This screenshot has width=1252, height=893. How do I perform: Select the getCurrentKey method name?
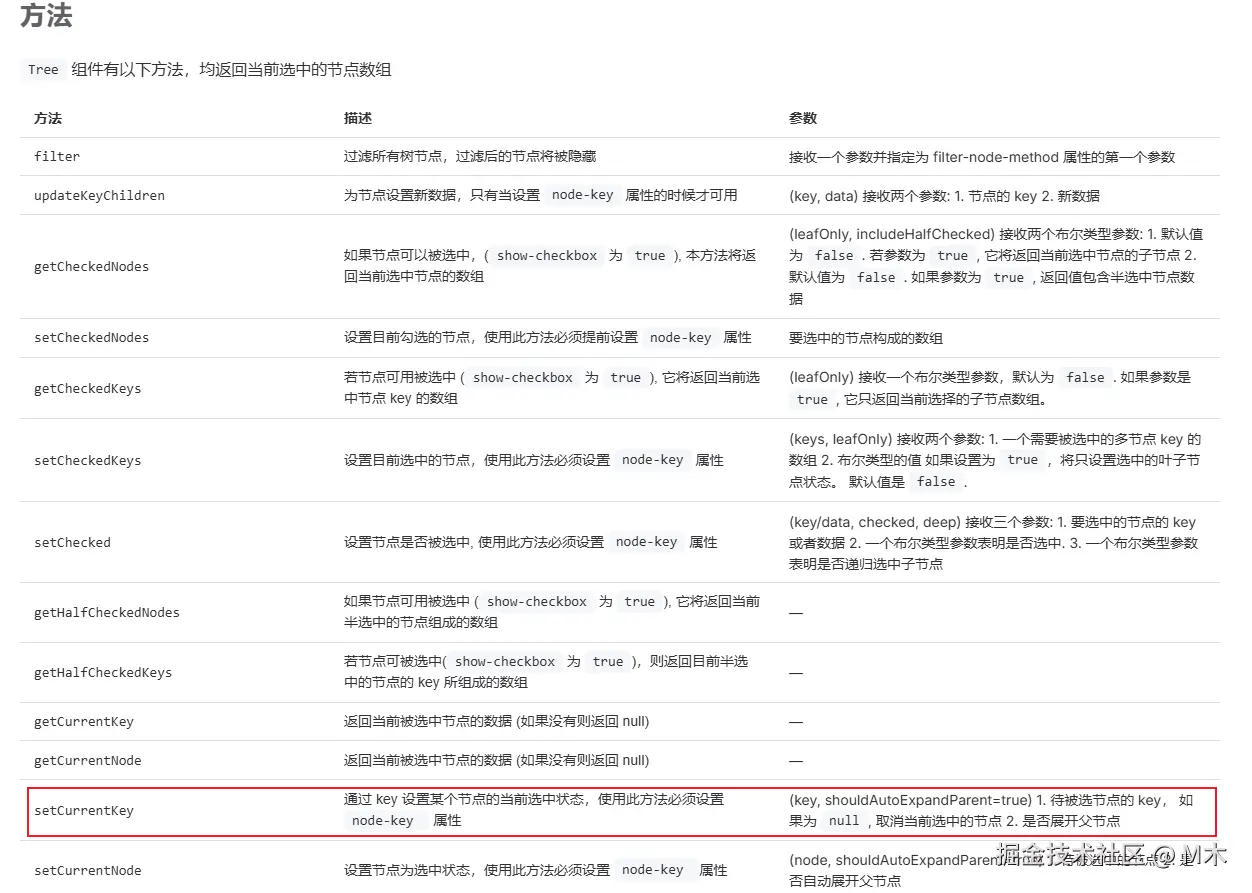point(84,722)
